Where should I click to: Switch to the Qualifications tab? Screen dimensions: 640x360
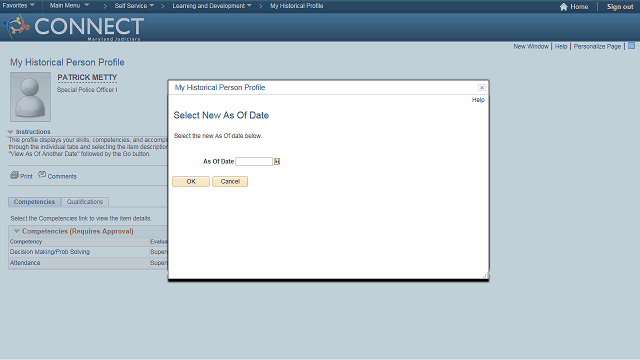coord(85,202)
